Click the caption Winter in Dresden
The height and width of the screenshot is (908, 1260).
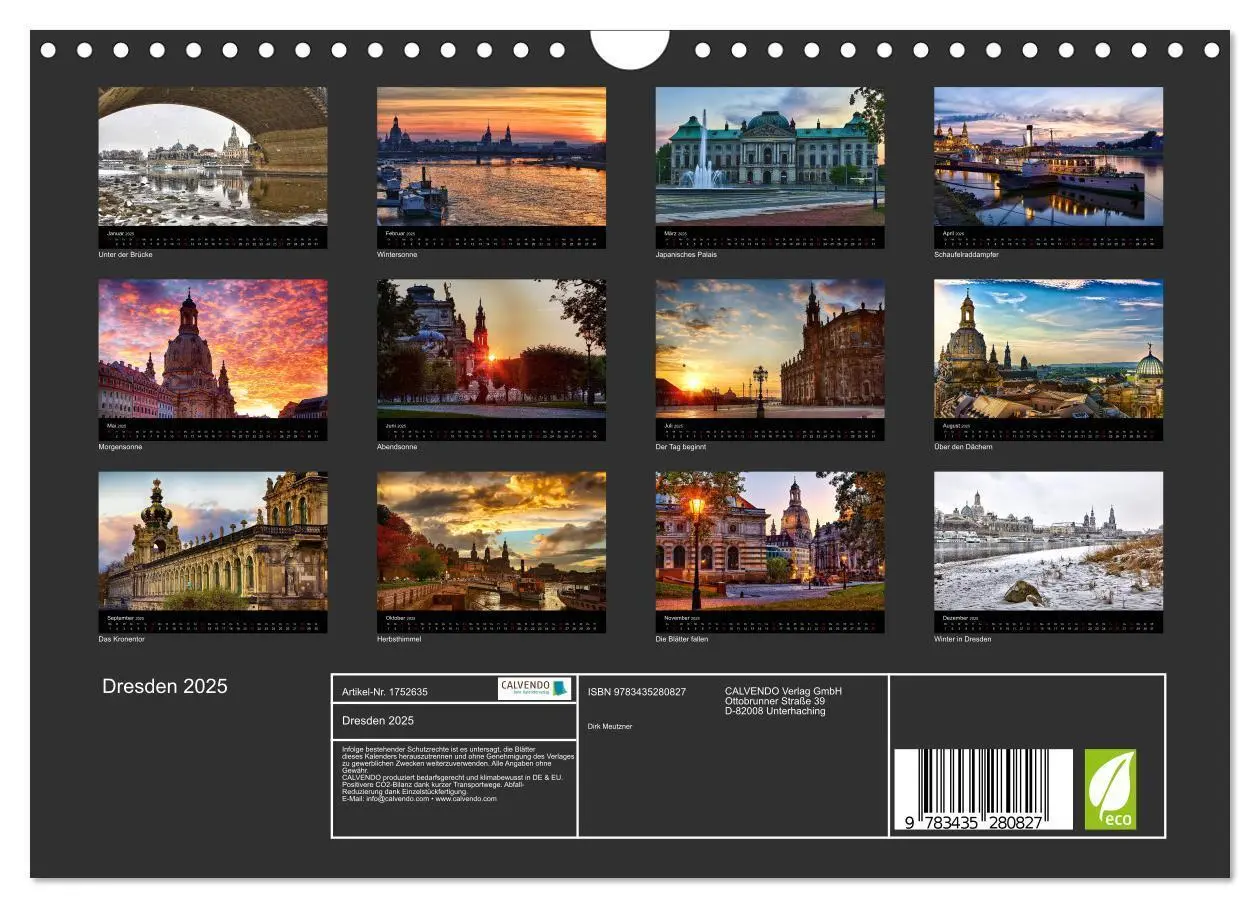963,639
